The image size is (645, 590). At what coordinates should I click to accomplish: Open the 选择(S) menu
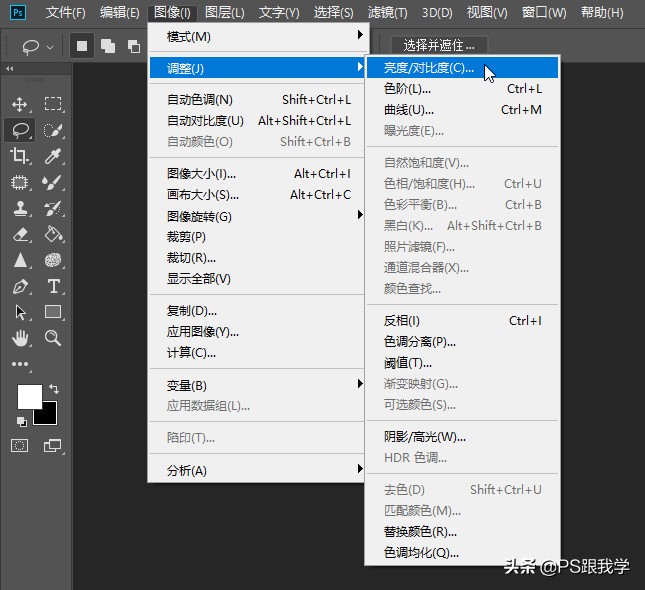pyautogui.click(x=333, y=13)
